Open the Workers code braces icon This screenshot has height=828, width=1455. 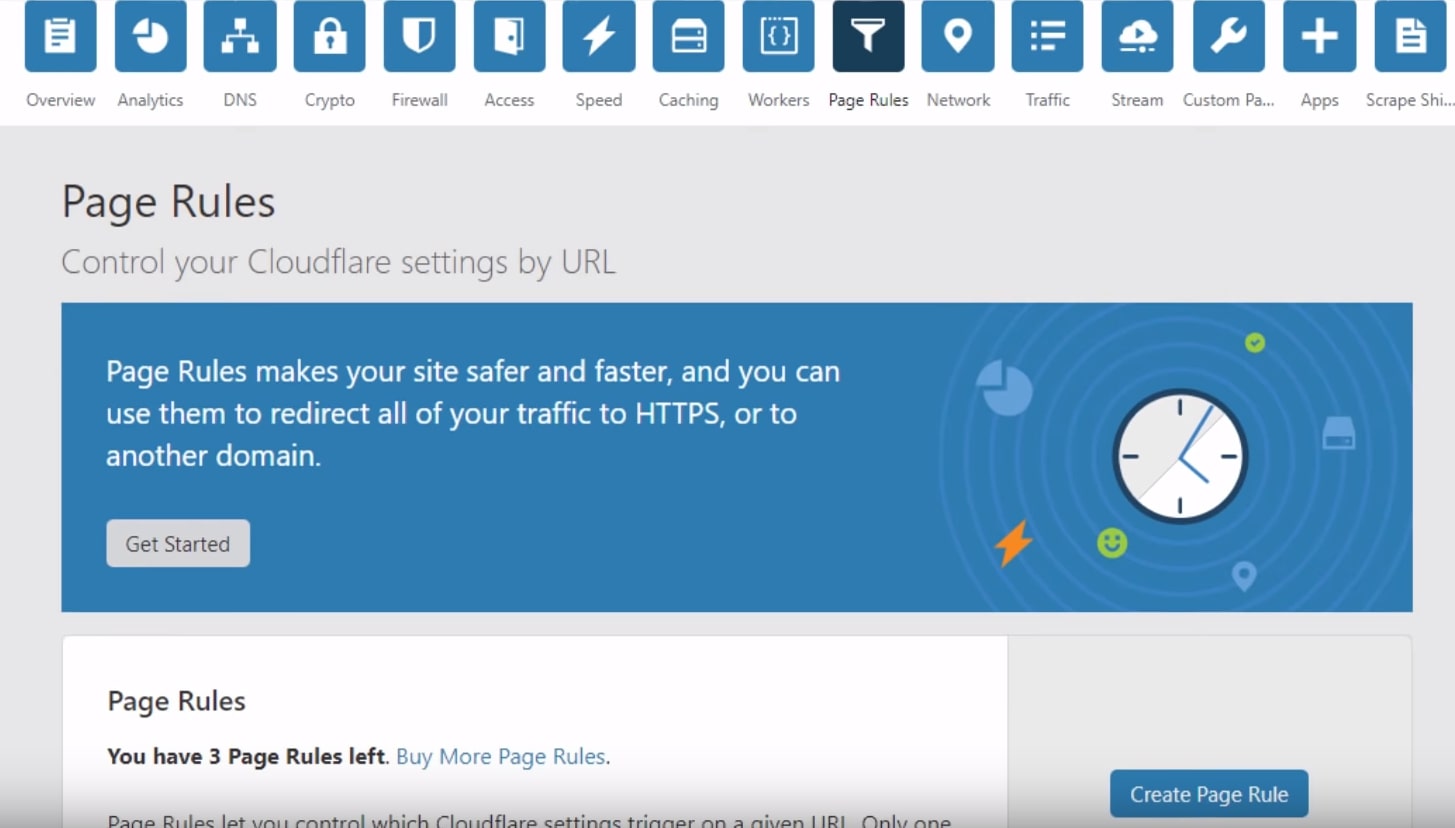[x=778, y=36]
